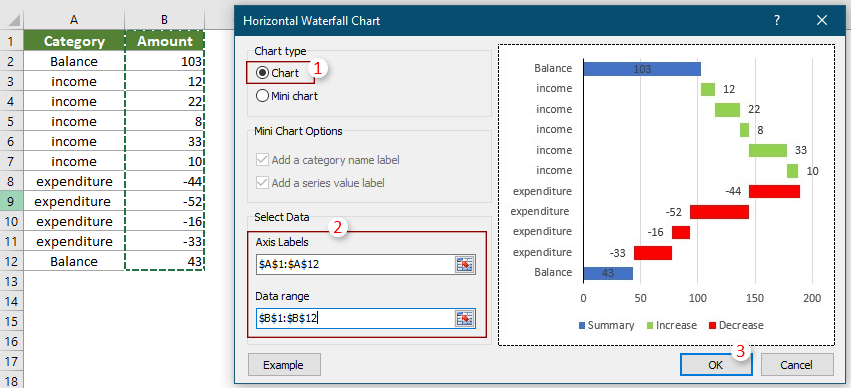
Task: Click the Cancel button
Action: click(797, 365)
